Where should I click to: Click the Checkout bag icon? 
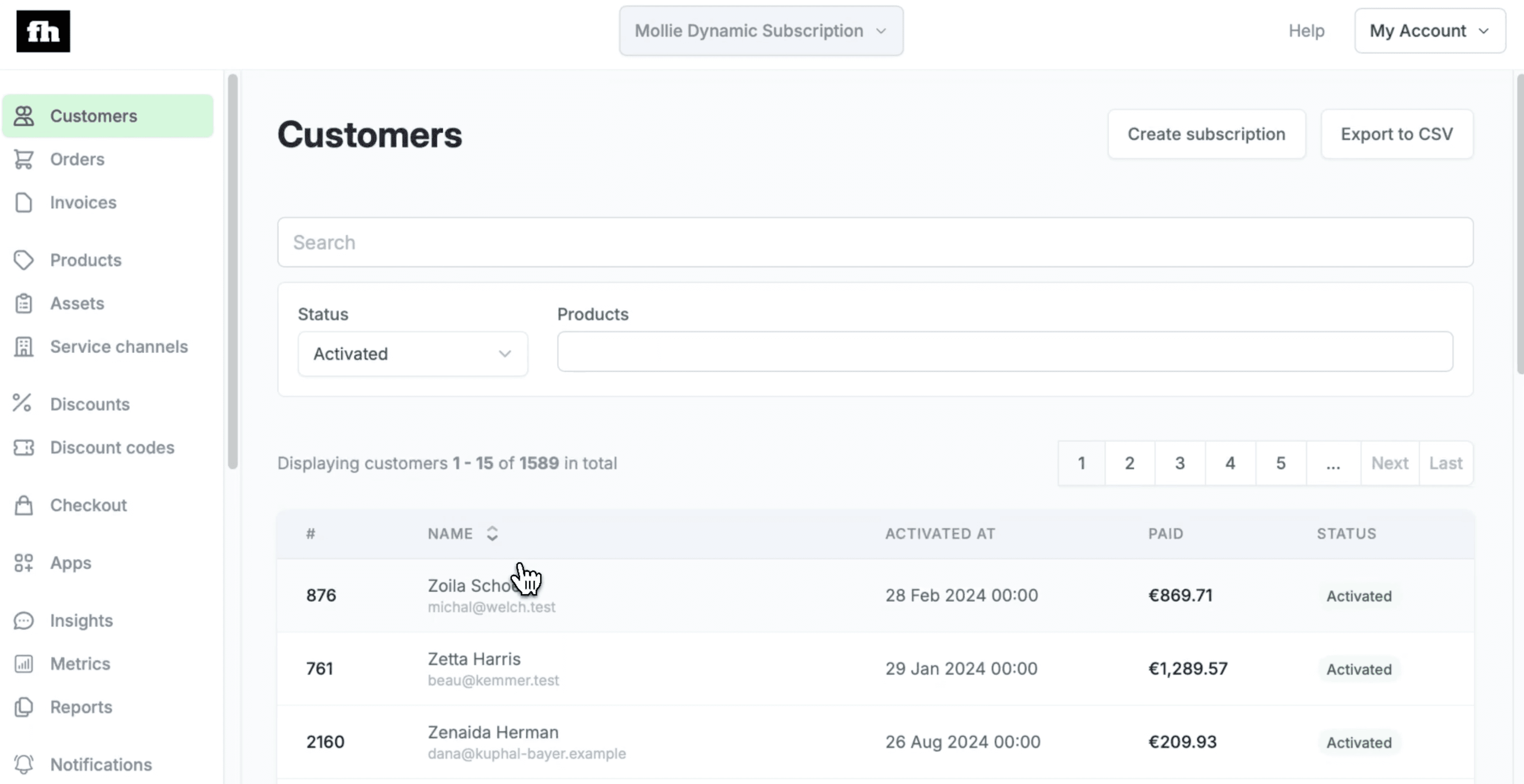(x=24, y=505)
